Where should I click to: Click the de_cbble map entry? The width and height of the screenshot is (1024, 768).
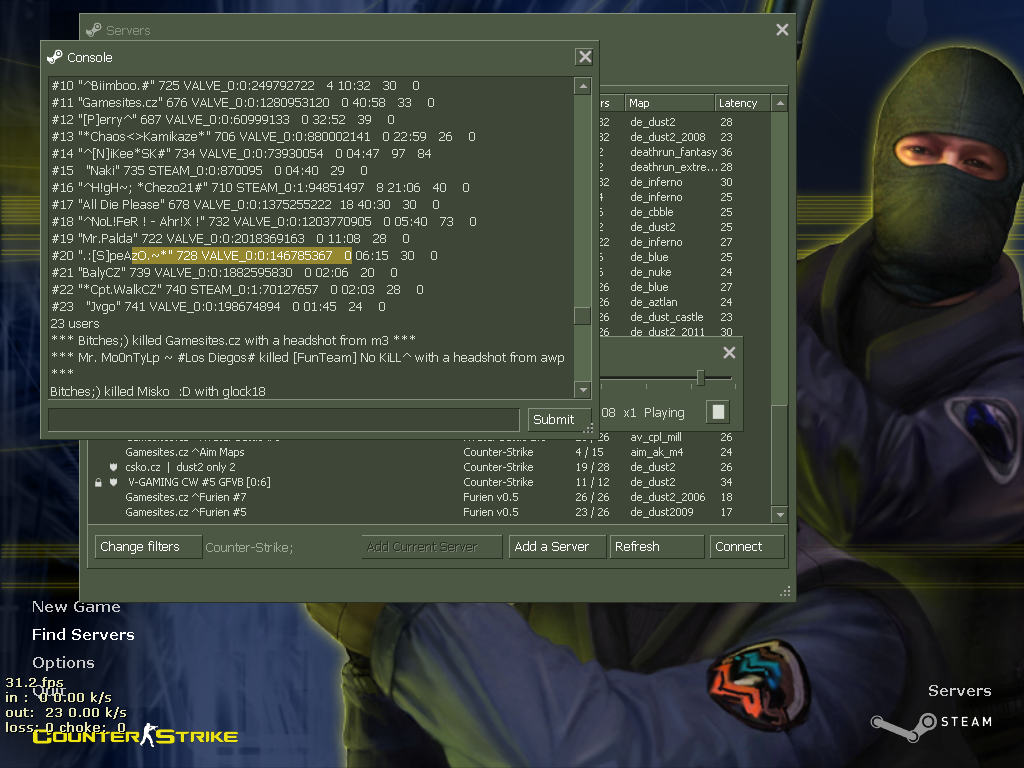pyautogui.click(x=652, y=212)
